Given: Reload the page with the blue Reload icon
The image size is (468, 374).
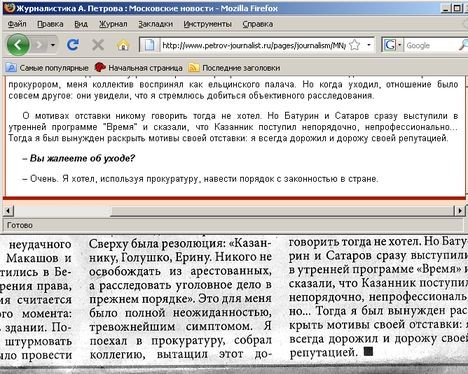Looking at the screenshot, I should (73, 45).
